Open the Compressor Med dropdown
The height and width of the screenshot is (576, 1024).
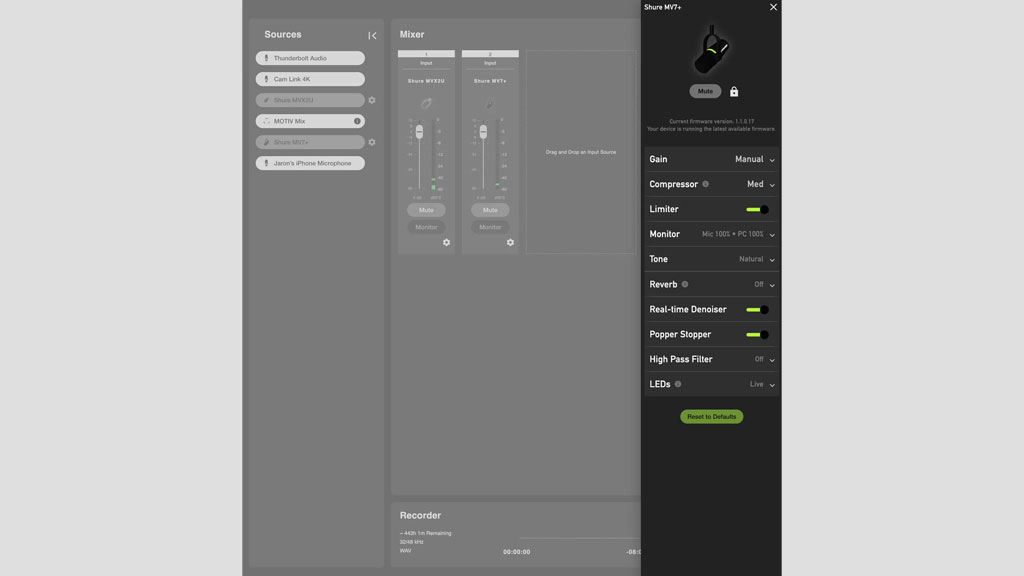pyautogui.click(x=761, y=184)
